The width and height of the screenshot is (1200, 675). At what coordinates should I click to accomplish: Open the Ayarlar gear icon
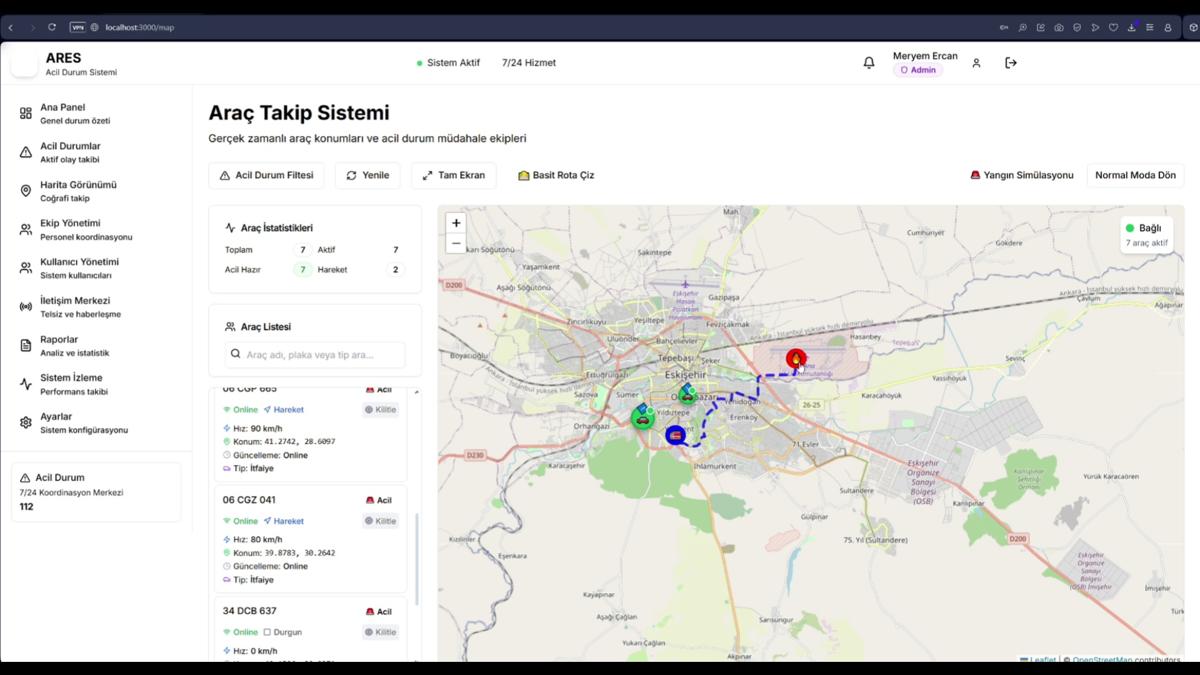click(x=24, y=422)
